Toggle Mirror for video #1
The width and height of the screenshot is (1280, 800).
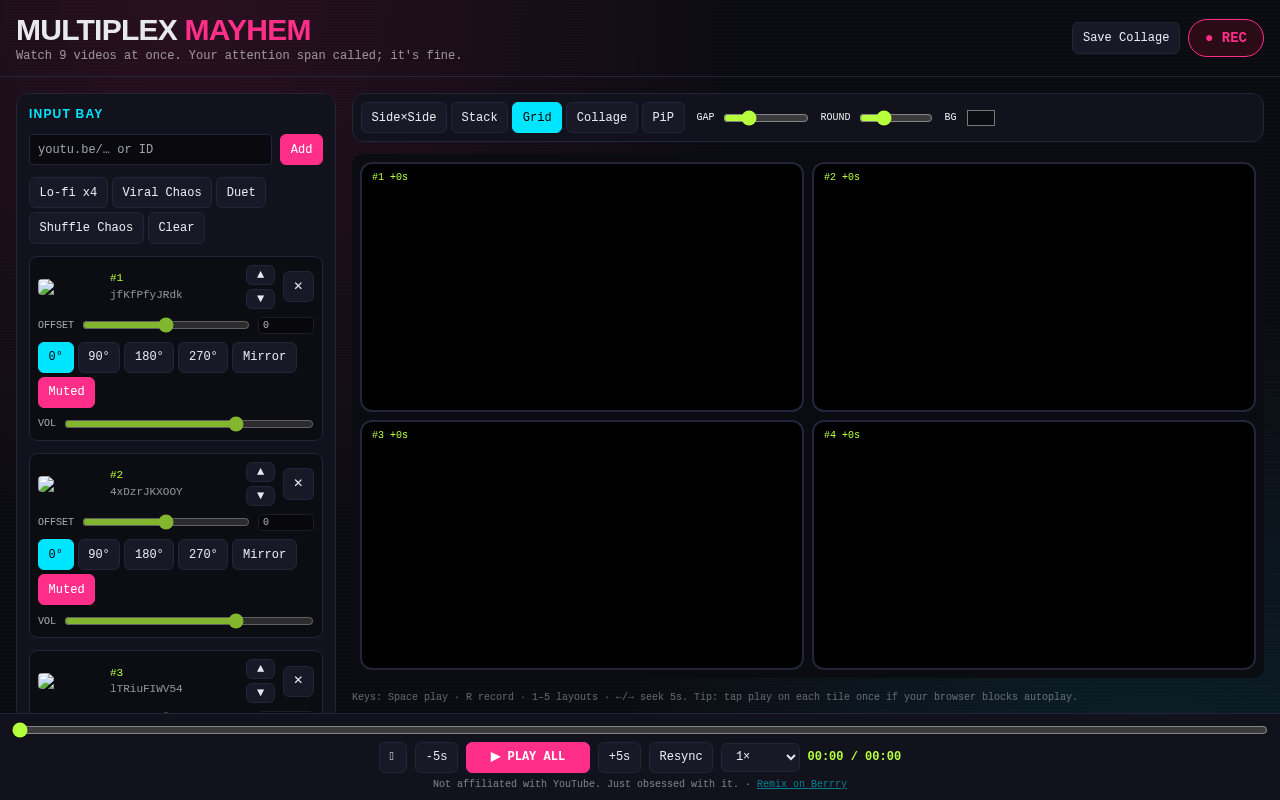264,357
